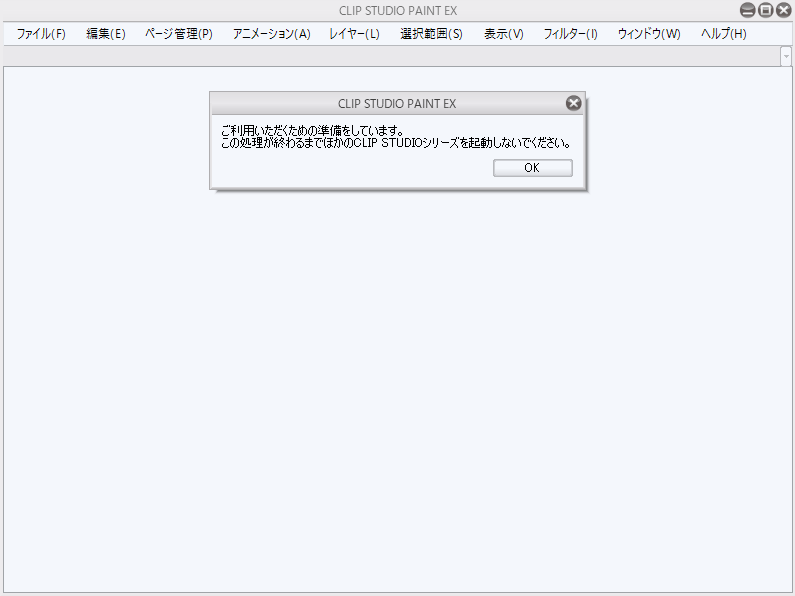
Task: Open the 表示(V) menu
Action: point(503,34)
